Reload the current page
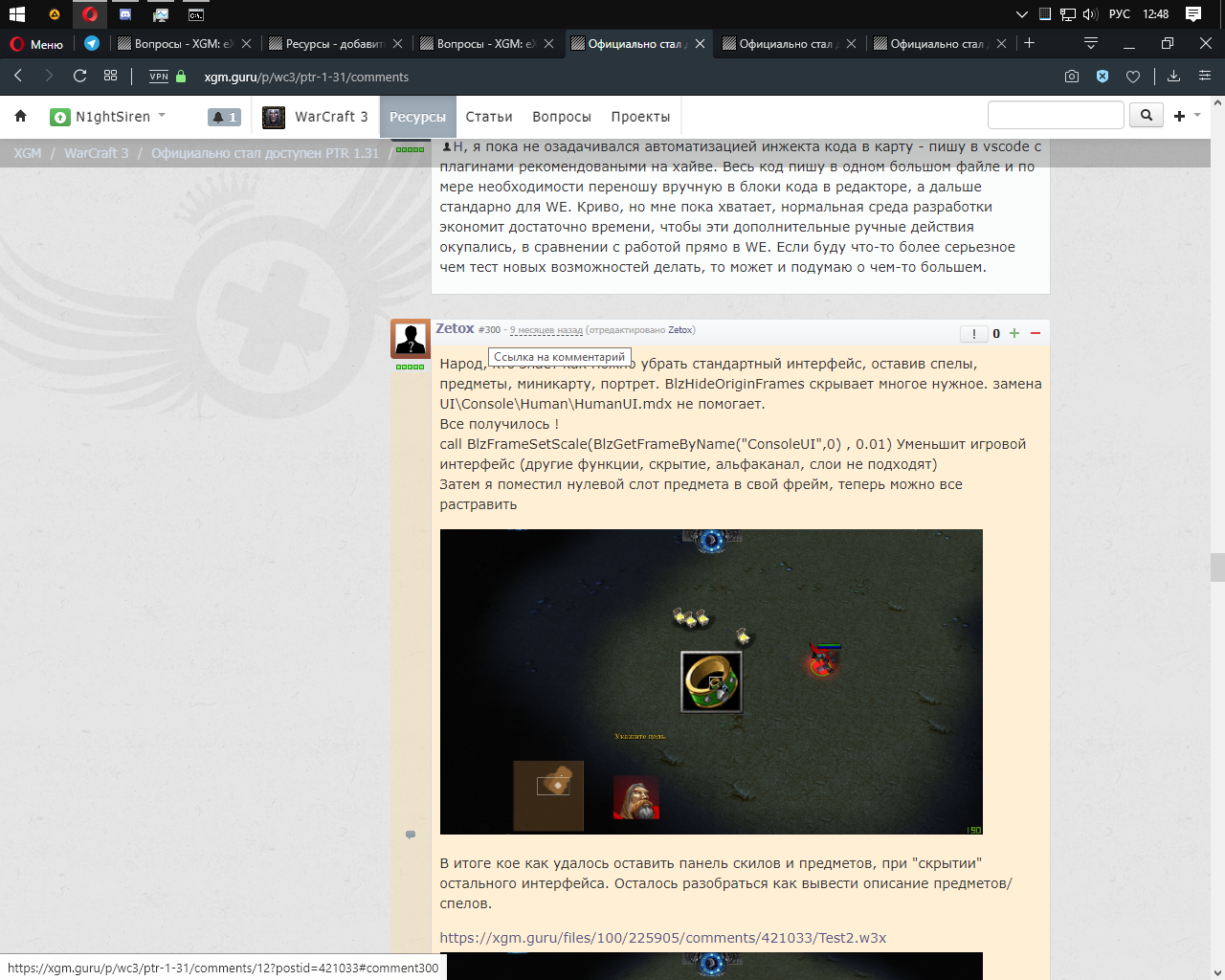Image resolution: width=1225 pixels, height=980 pixels. tap(79, 76)
